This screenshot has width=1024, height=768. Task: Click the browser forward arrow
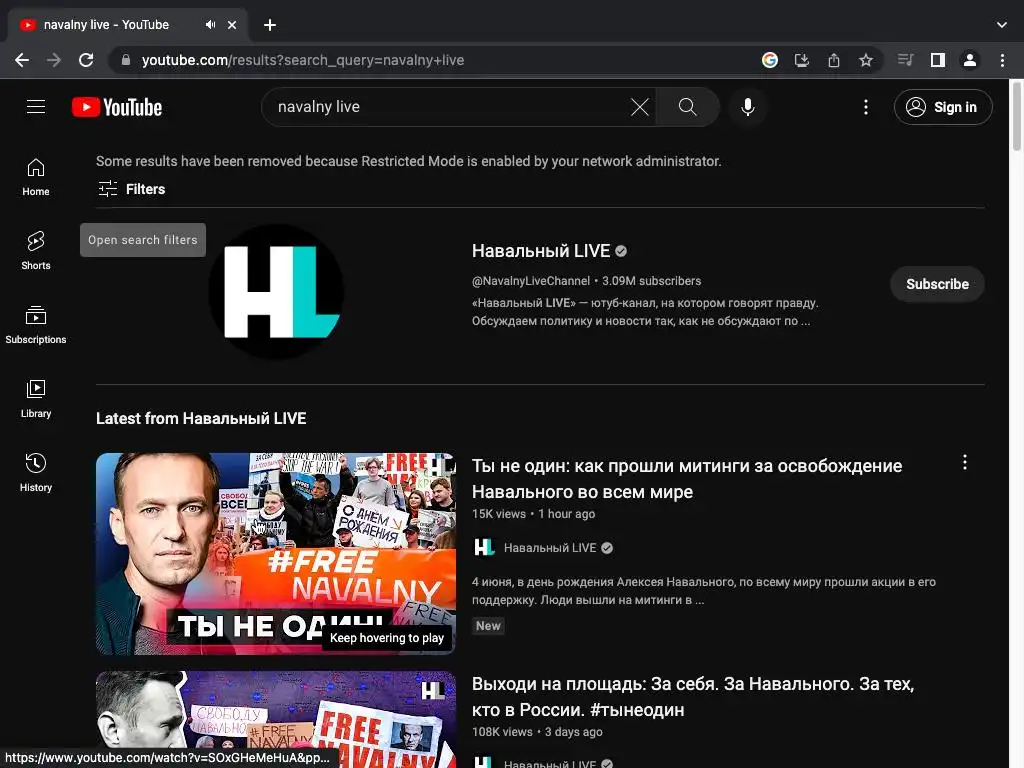54,60
